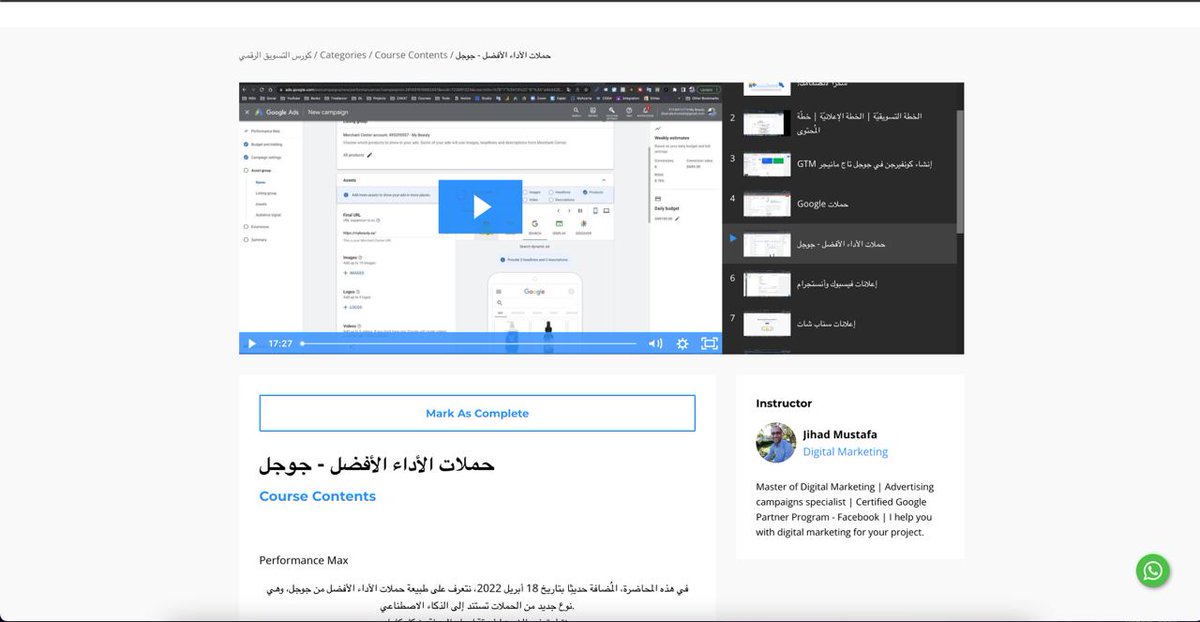1200x622 pixels.
Task: Click the حملات الأداء الأفضل - جوجل lesson title
Action: [377, 465]
